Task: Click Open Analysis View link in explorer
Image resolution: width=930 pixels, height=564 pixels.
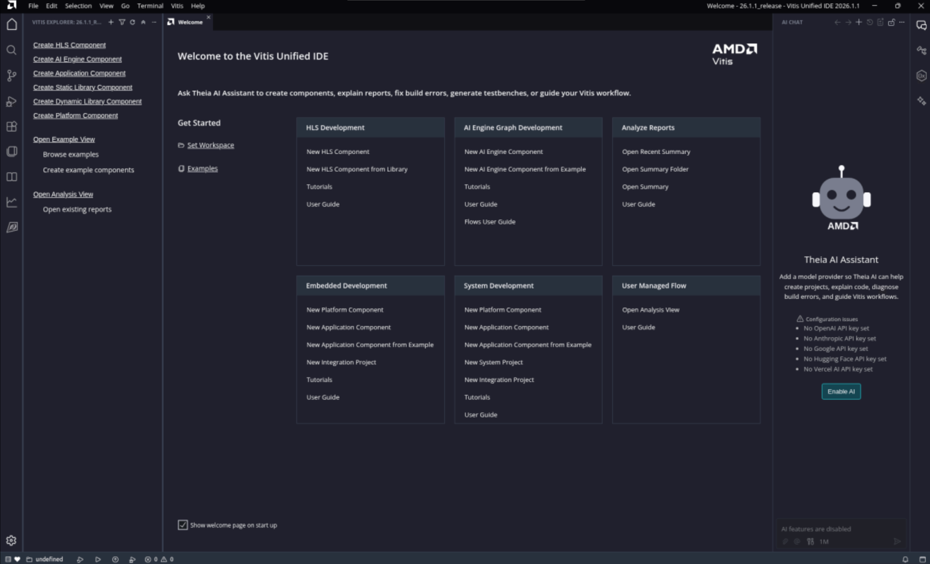Action: (x=63, y=195)
